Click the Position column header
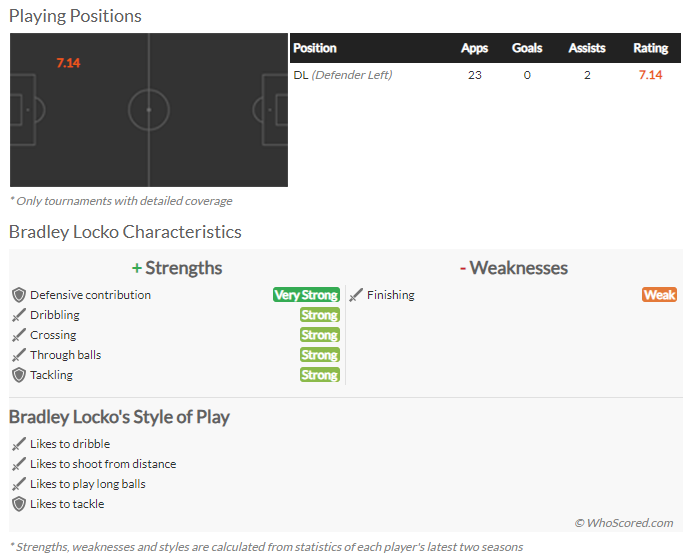 click(315, 48)
